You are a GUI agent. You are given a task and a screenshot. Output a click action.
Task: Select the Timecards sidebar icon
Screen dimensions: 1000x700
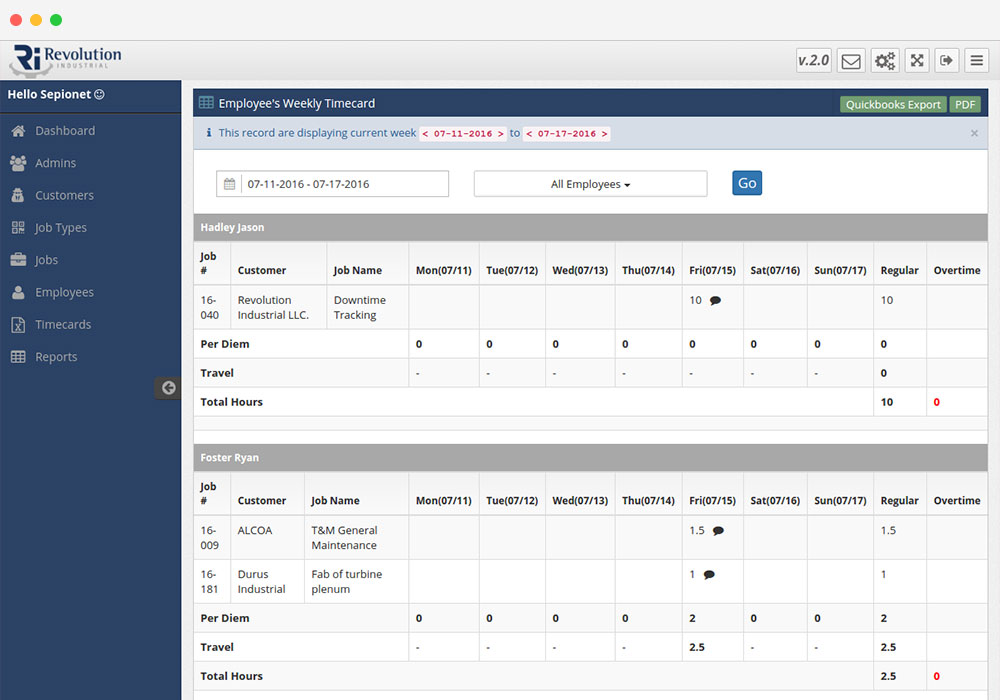pyautogui.click(x=20, y=324)
